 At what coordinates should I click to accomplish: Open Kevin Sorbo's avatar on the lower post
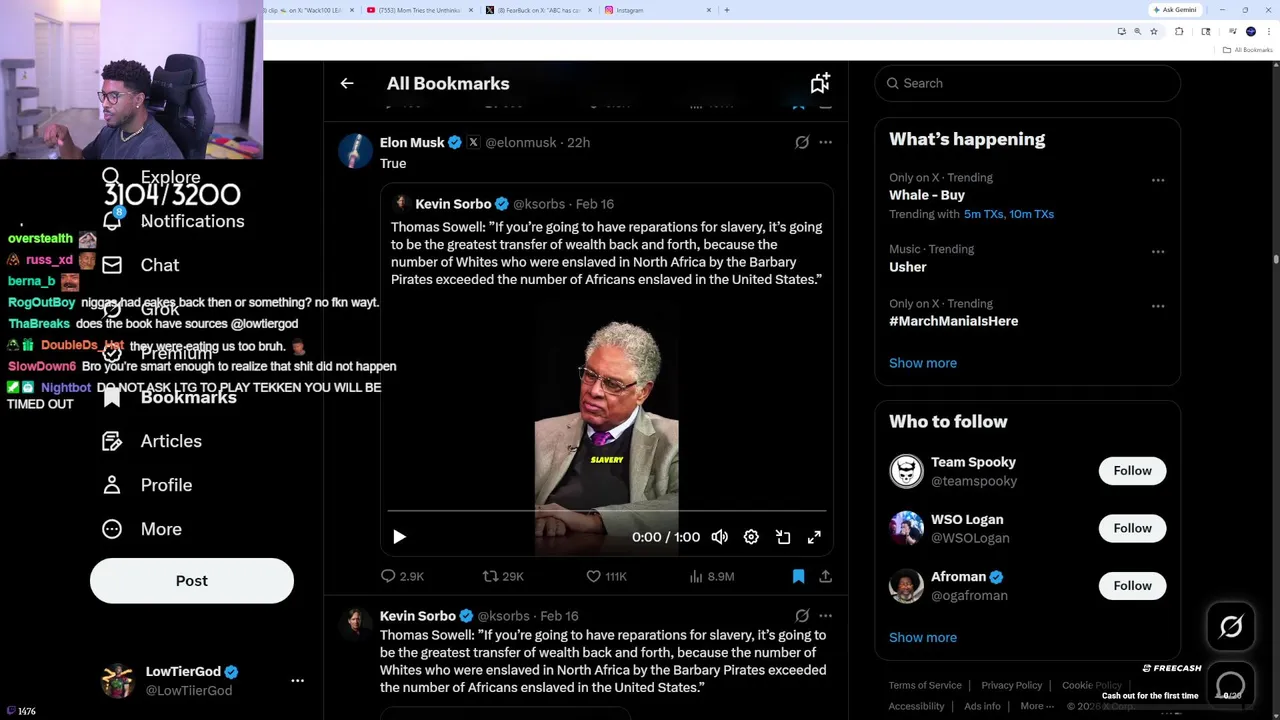click(355, 623)
